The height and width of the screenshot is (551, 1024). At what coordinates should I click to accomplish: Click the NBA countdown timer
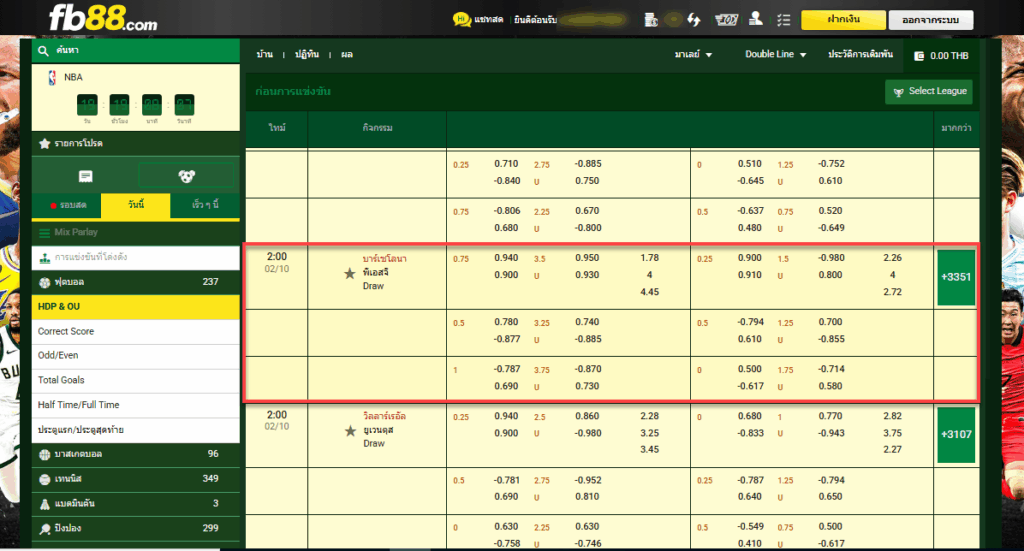pyautogui.click(x=136, y=108)
